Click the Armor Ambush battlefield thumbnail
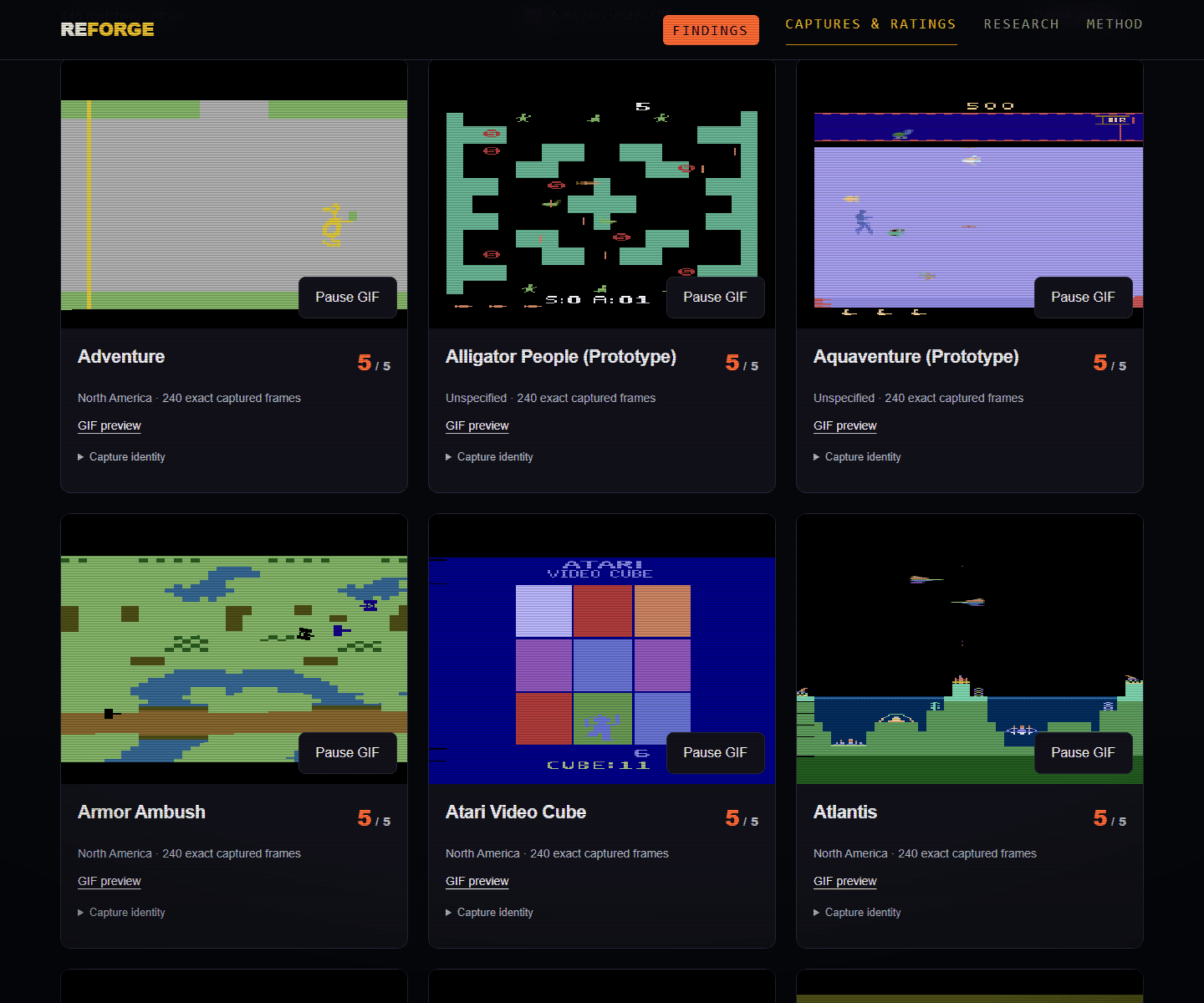 [x=234, y=649]
